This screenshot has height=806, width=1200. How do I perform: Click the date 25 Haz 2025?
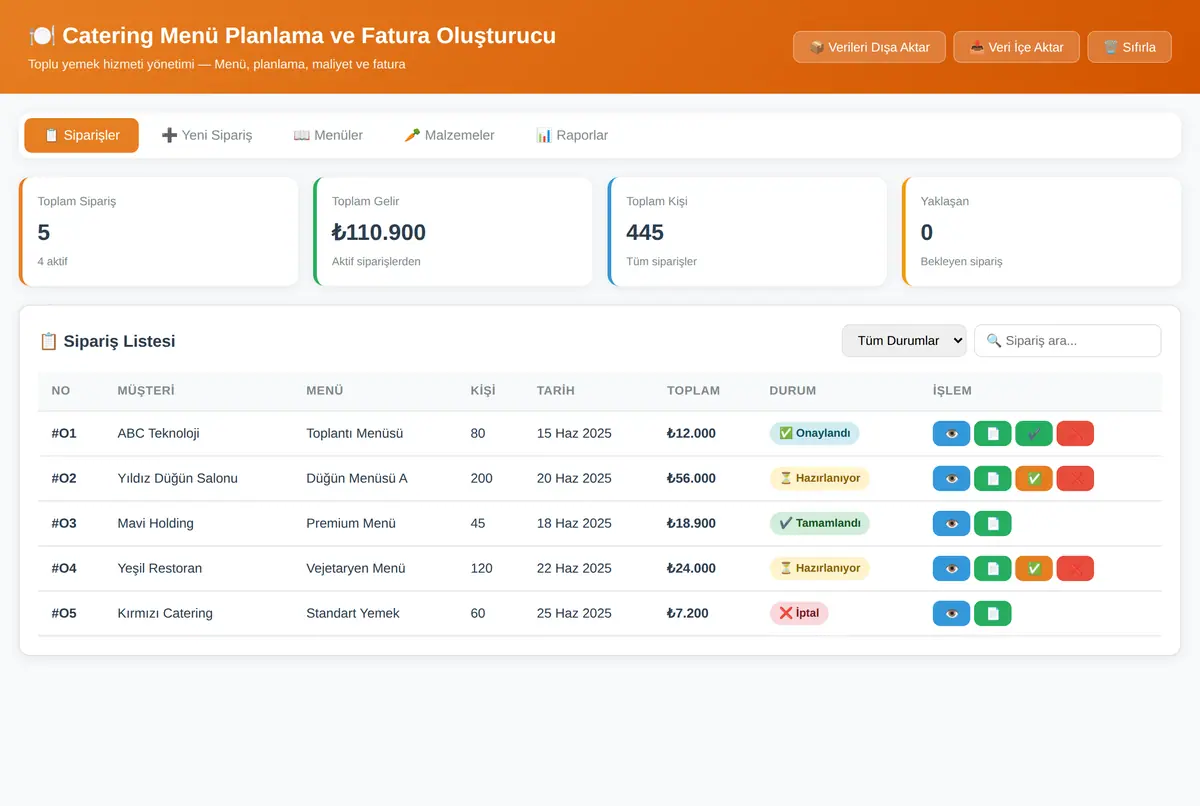[574, 614]
